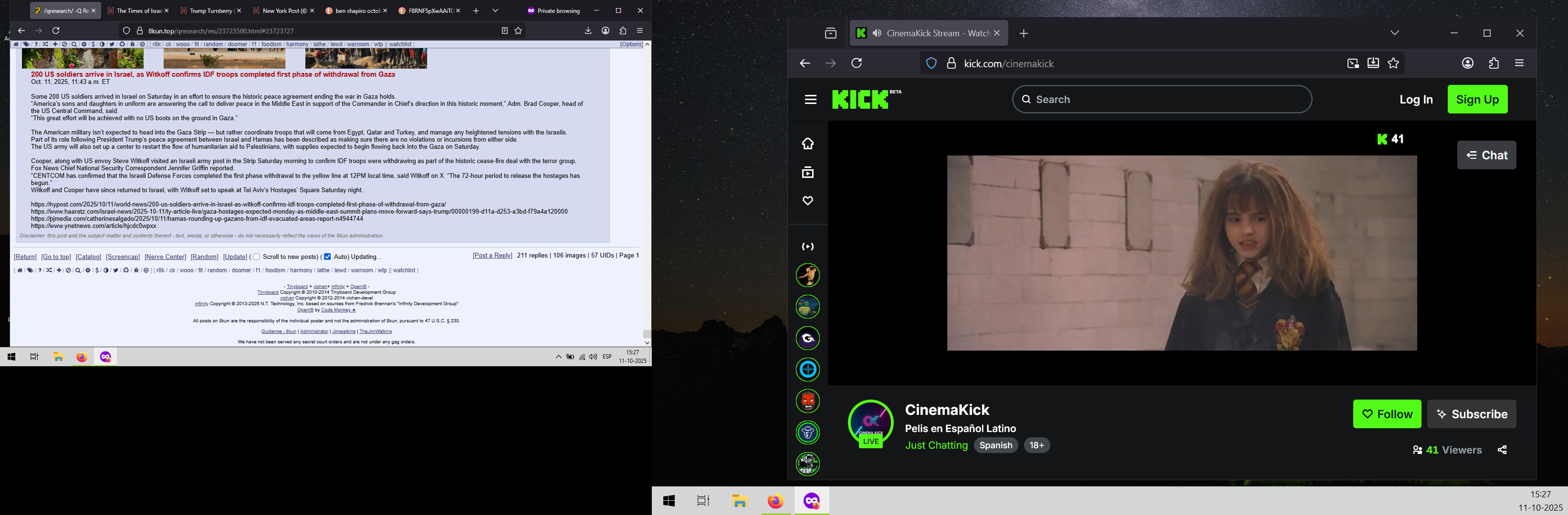Screen dimensions: 1568x515
Task: Open Post a Reply link
Action: [492, 256]
